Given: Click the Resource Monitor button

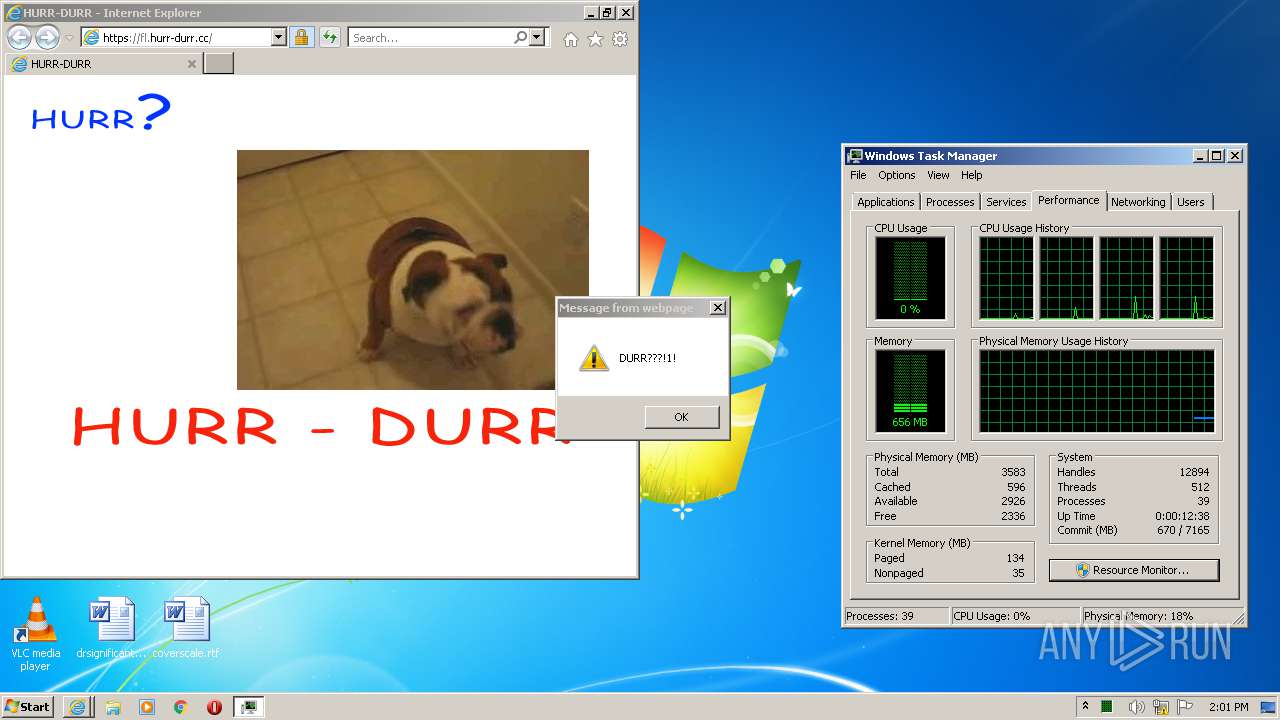Looking at the screenshot, I should click(1134, 570).
